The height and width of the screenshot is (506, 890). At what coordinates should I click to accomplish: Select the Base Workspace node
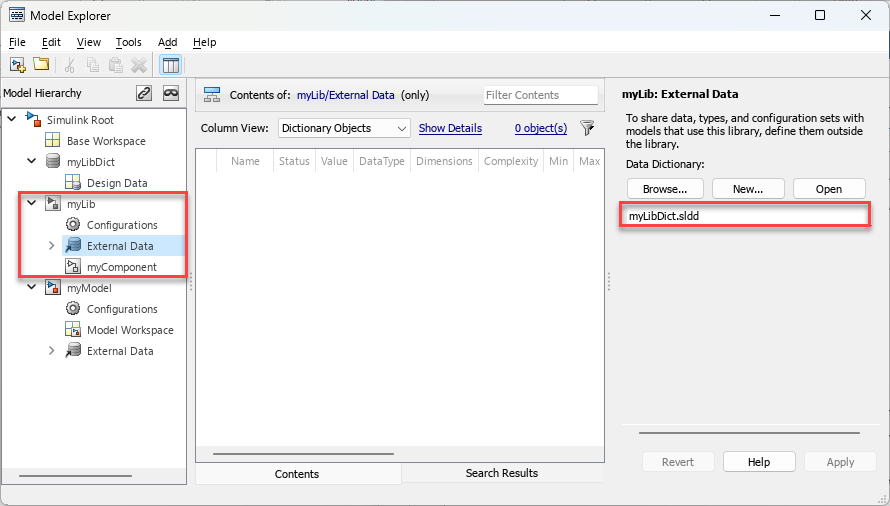coord(105,141)
